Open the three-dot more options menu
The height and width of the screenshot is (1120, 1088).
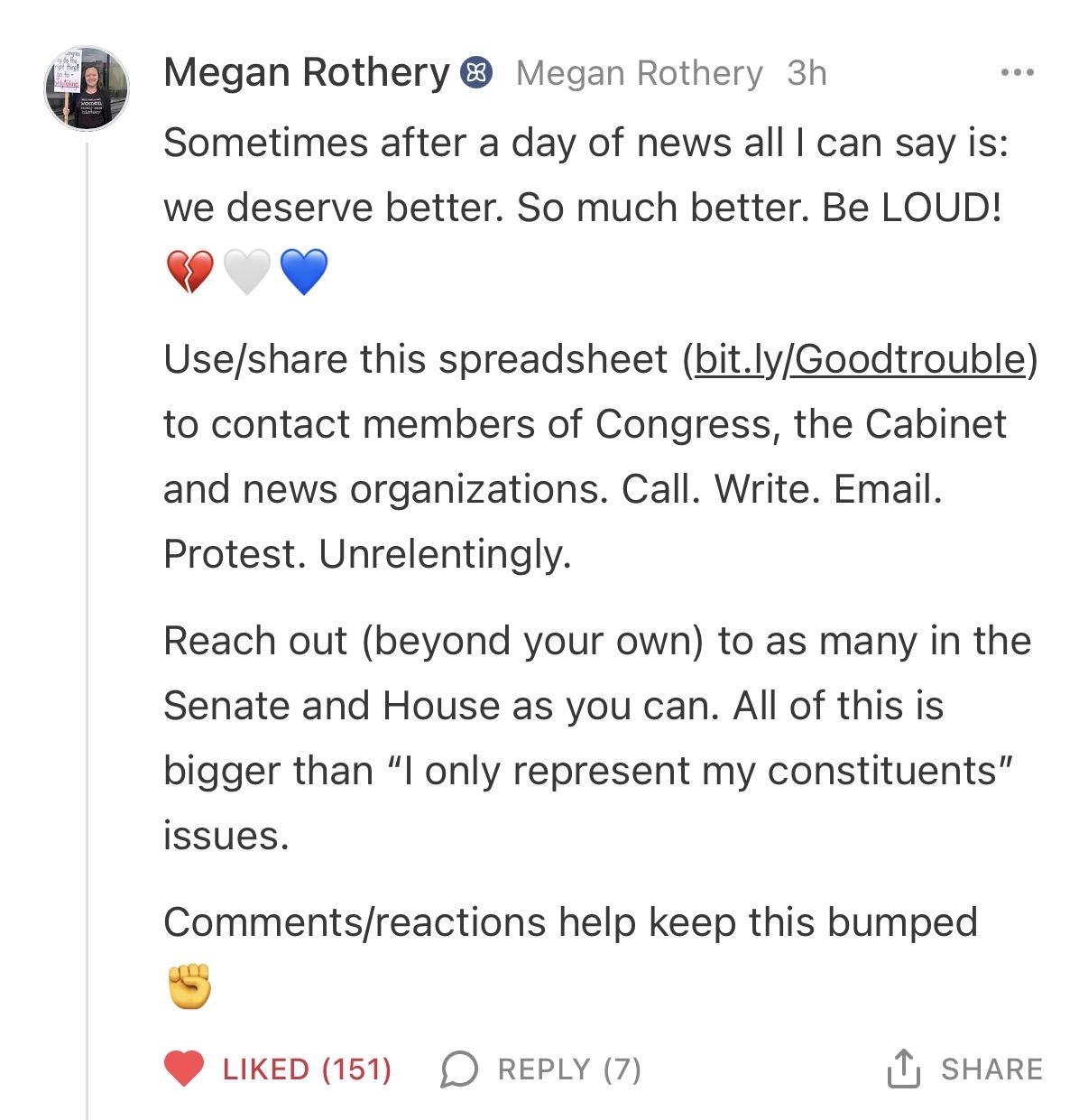(x=1017, y=72)
